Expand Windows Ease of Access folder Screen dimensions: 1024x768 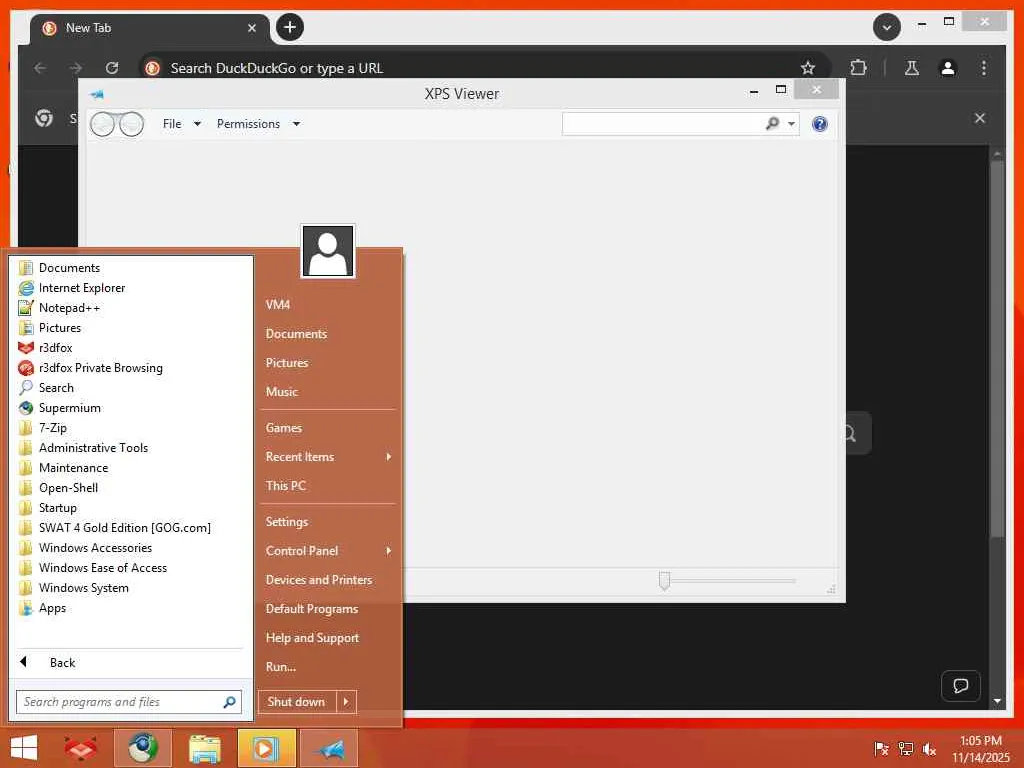pos(103,568)
